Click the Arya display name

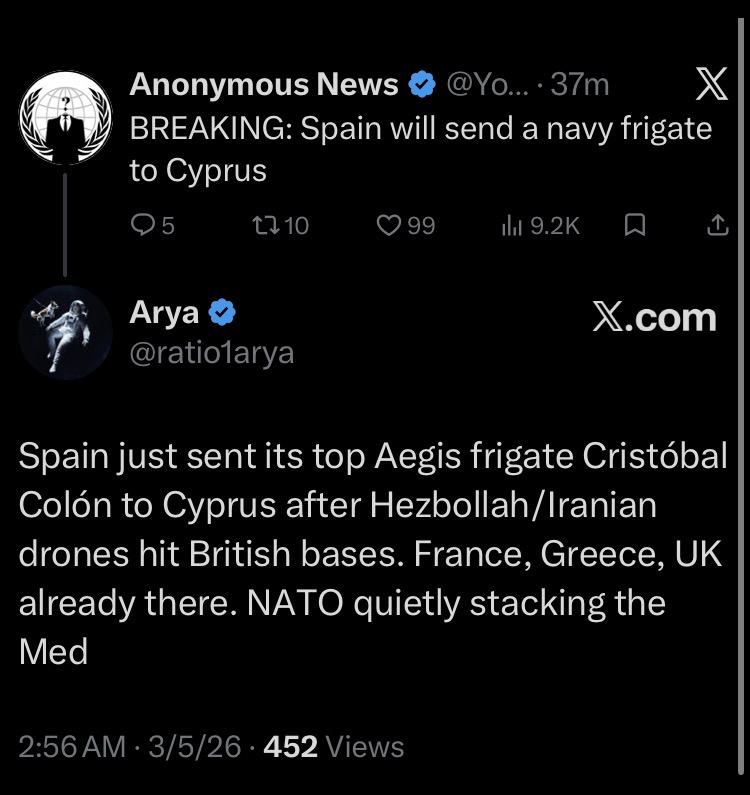point(164,314)
